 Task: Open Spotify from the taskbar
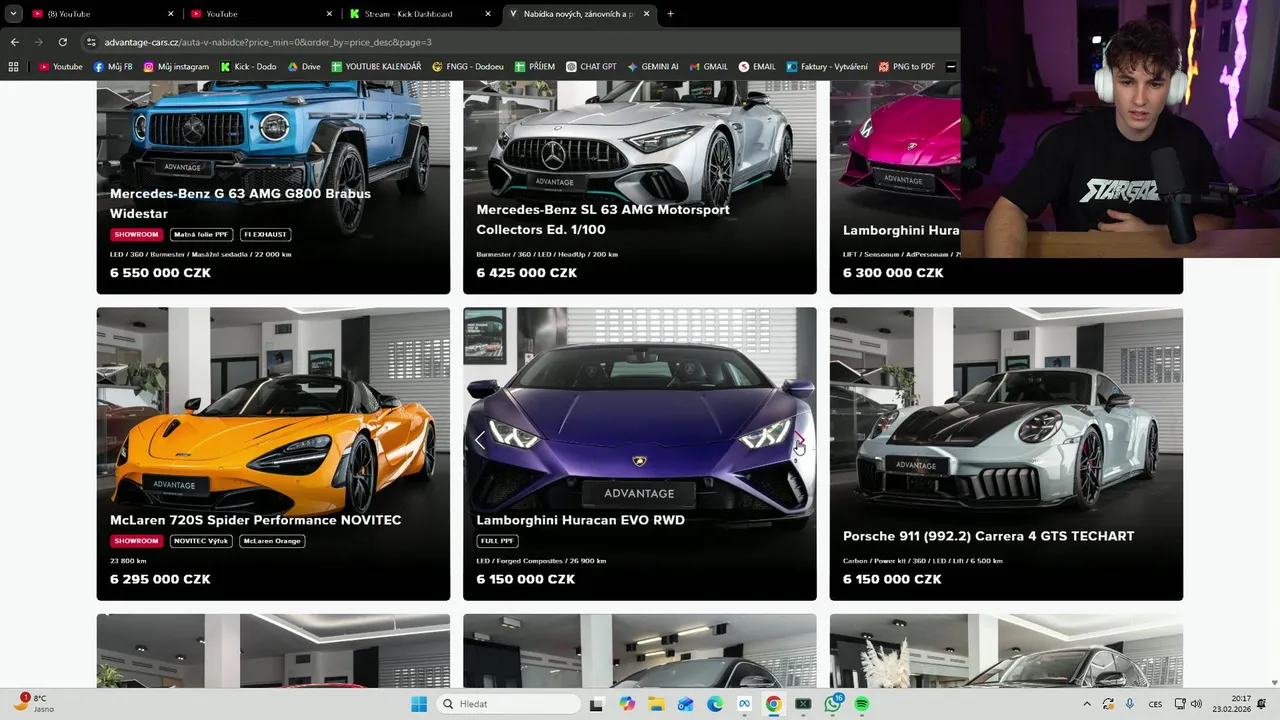tap(862, 704)
